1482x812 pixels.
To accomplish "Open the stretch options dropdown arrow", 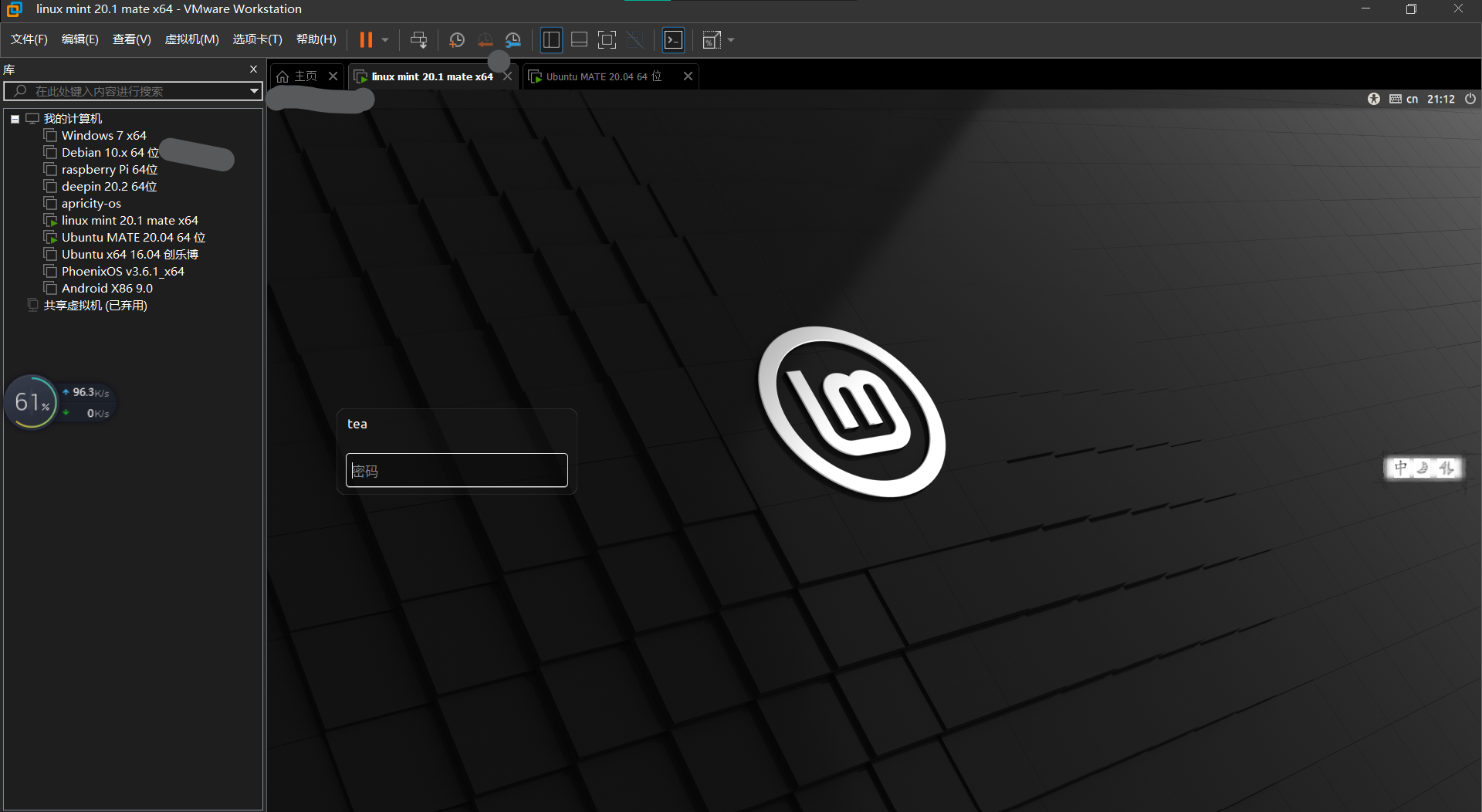I will pos(731,39).
